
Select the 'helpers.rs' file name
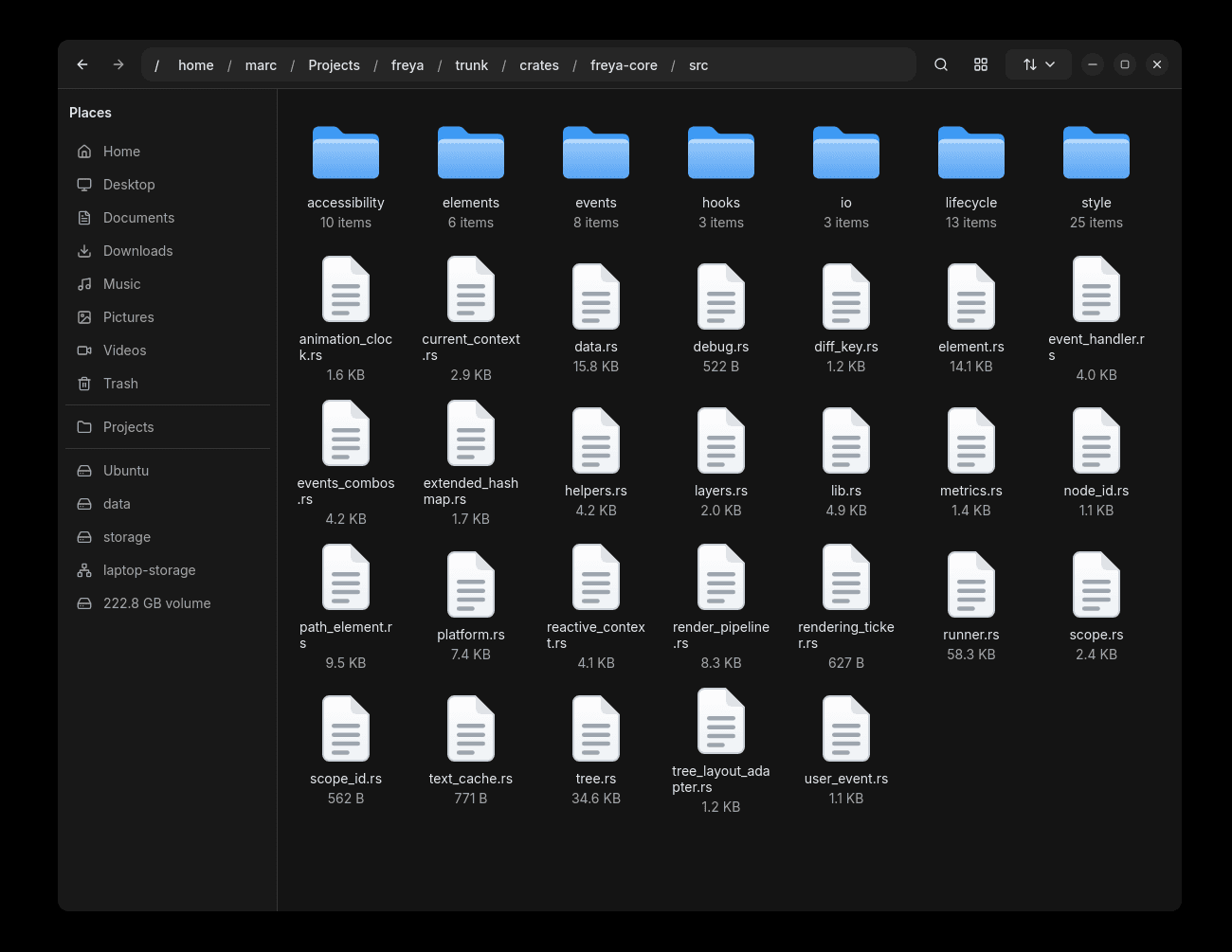596,491
